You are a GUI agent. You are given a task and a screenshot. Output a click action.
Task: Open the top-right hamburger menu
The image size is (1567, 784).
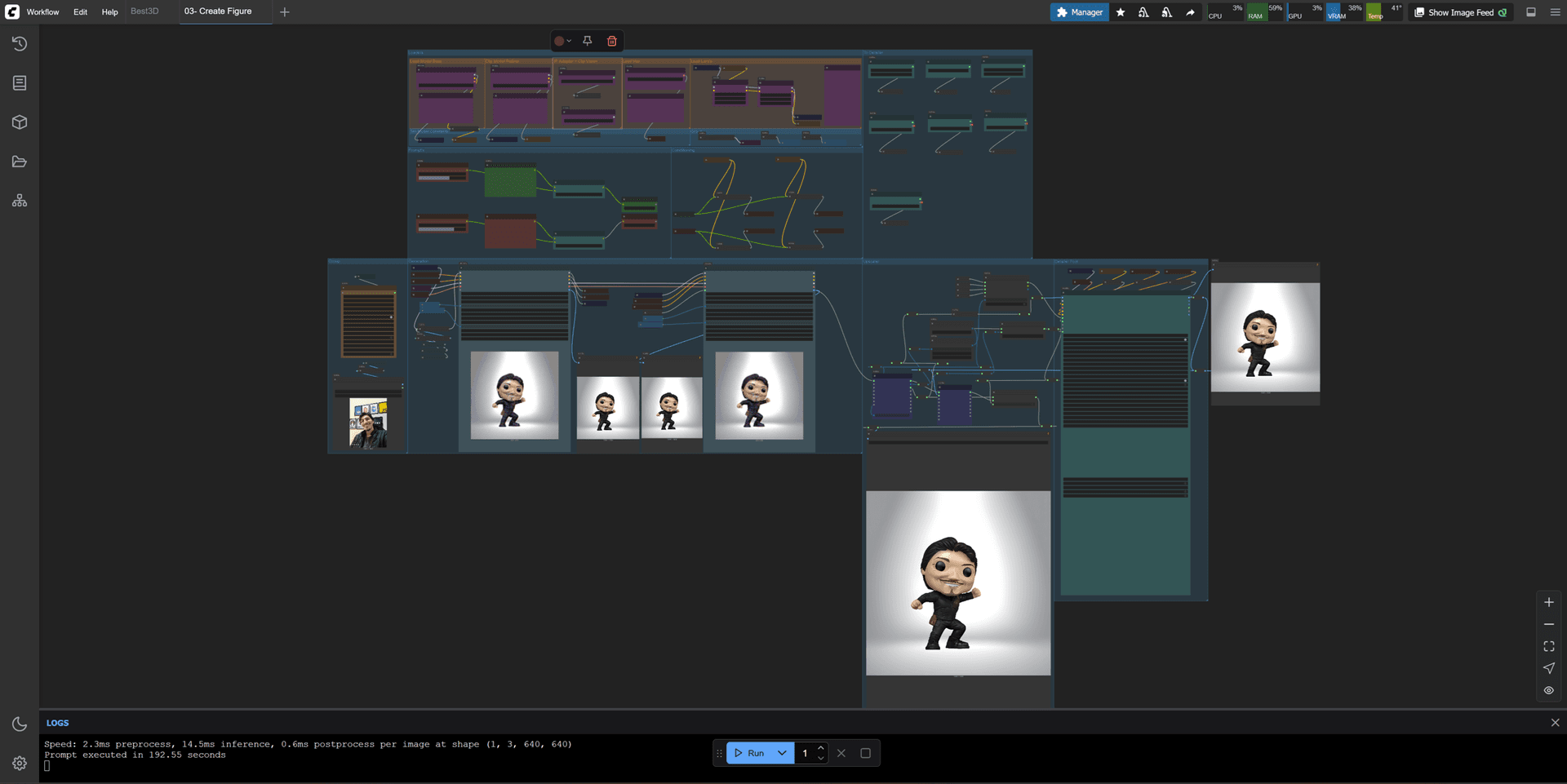(1555, 12)
